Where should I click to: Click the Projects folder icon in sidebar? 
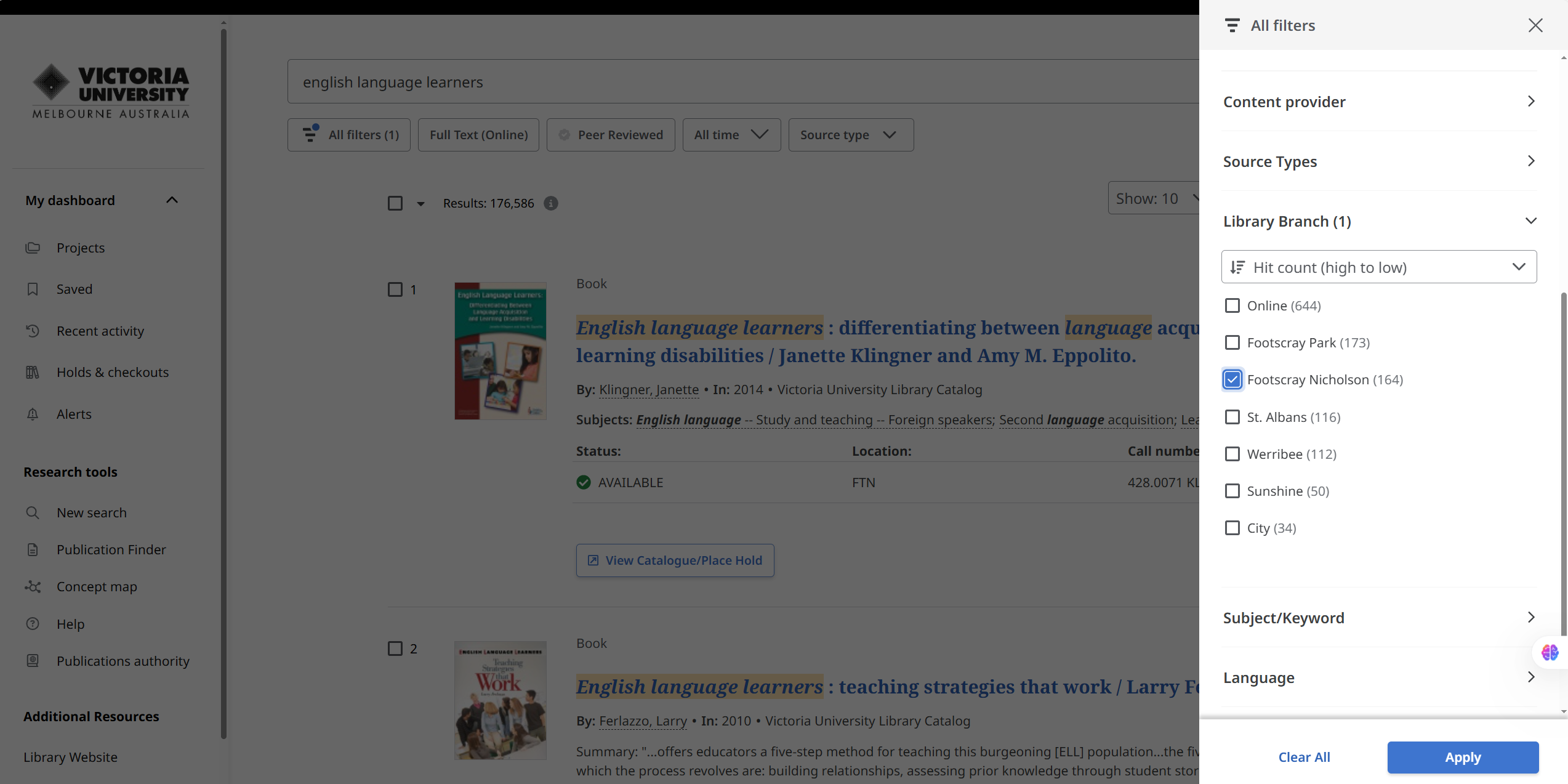tap(33, 248)
